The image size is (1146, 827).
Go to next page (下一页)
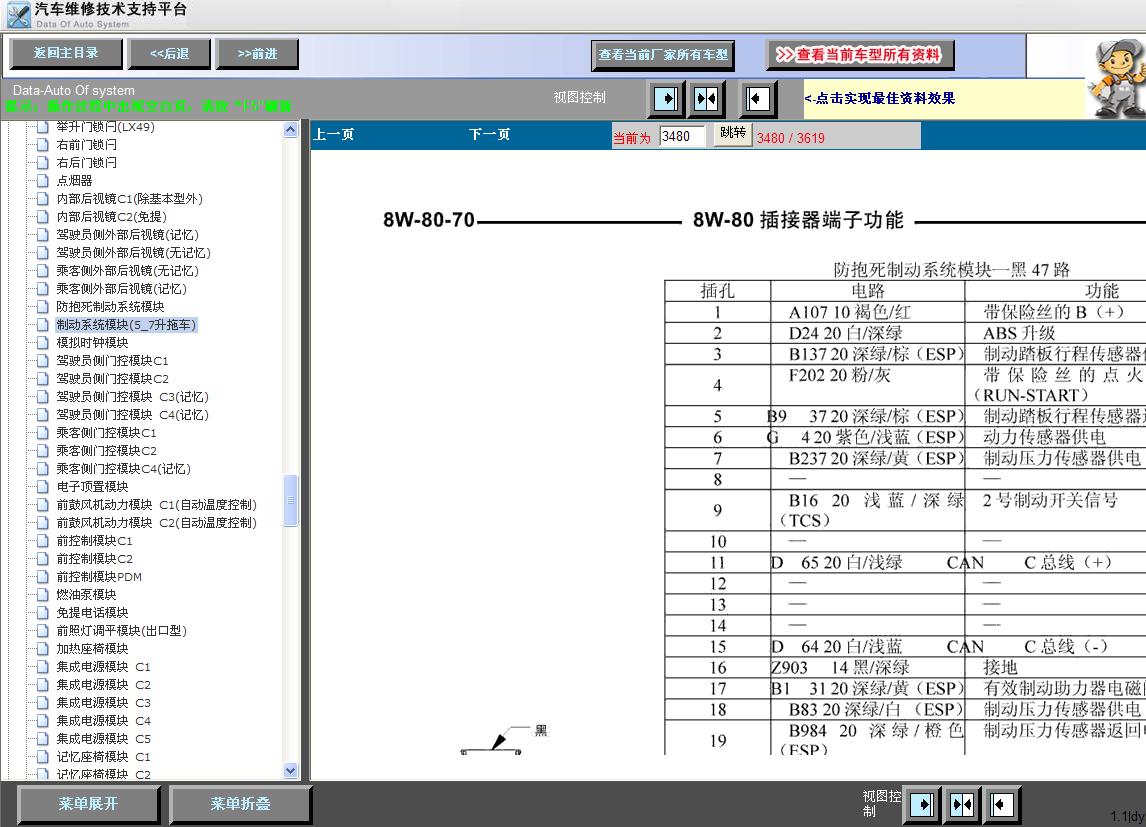pos(489,134)
